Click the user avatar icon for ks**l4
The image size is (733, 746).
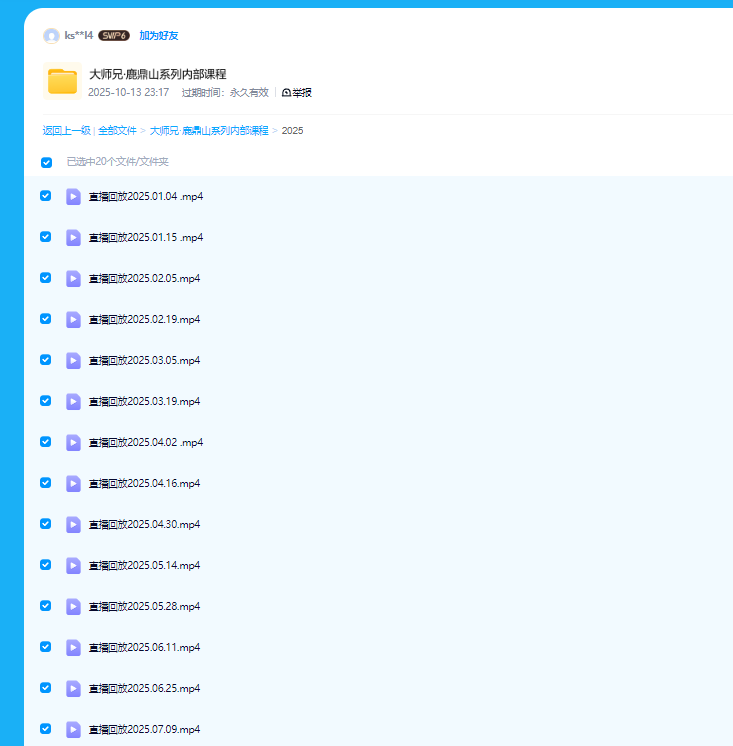[x=51, y=36]
